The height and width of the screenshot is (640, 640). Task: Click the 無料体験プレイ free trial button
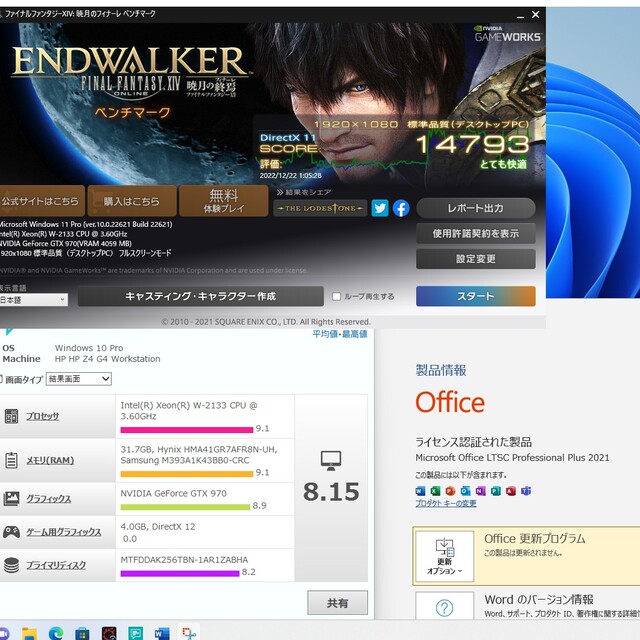point(224,201)
